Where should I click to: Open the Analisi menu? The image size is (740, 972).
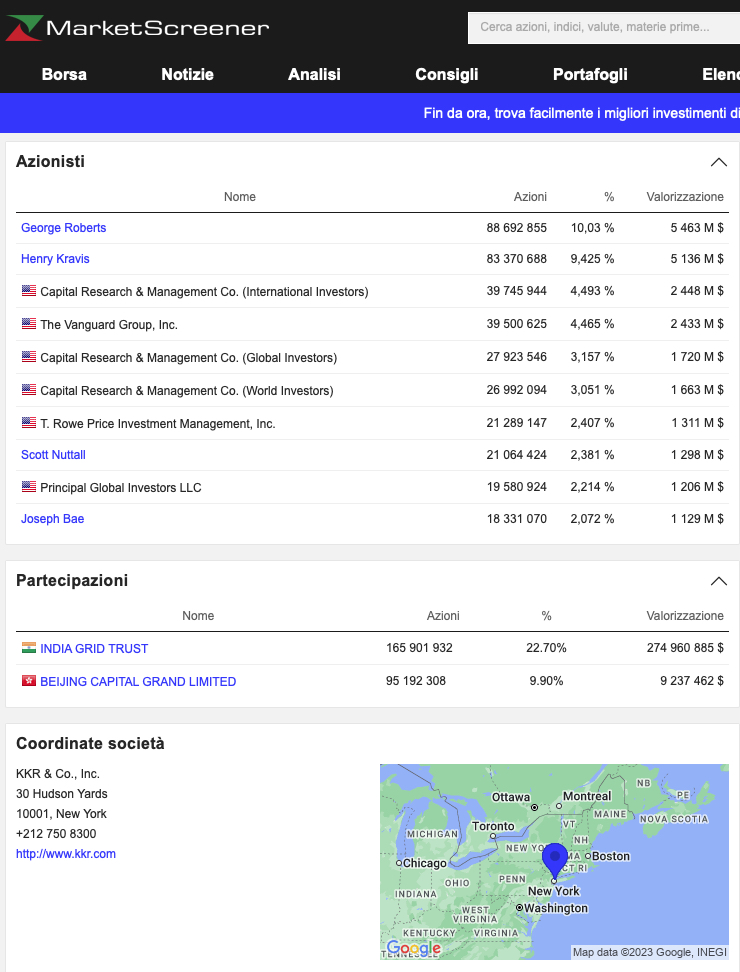point(314,74)
